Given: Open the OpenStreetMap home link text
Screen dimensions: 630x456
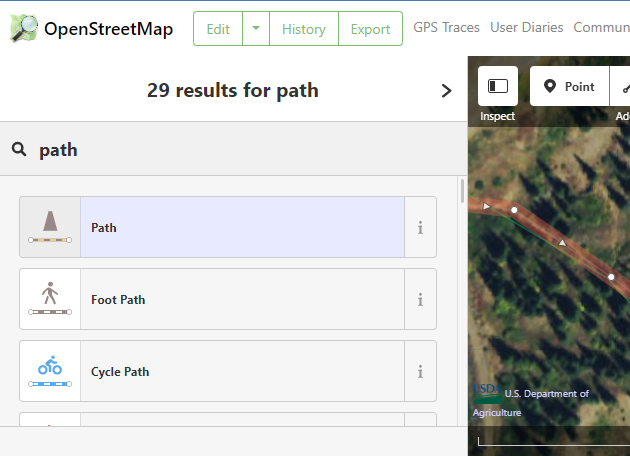Looking at the screenshot, I should pyautogui.click(x=108, y=29).
